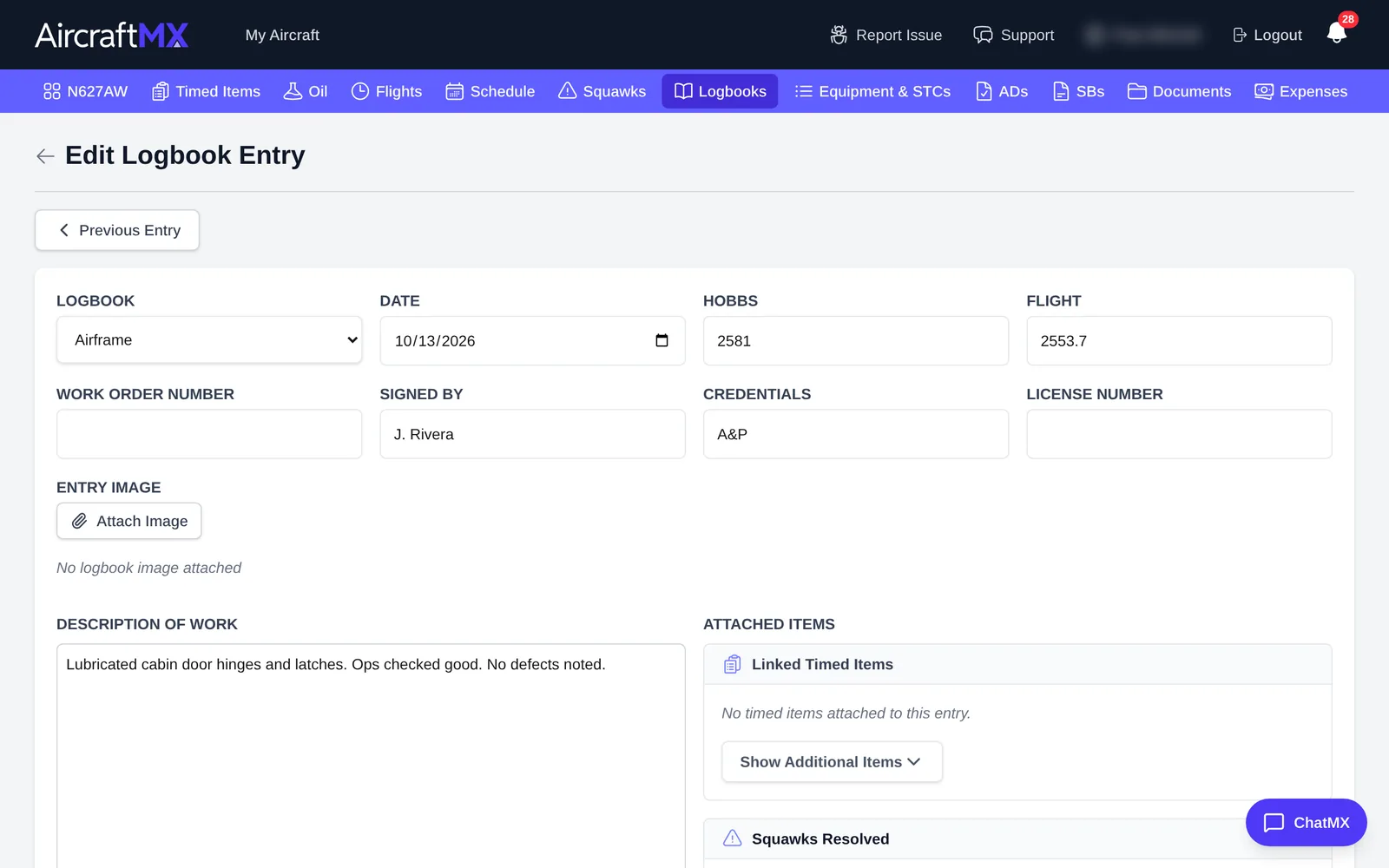Click the paperclip Attach Image button
The height and width of the screenshot is (868, 1389).
(x=129, y=521)
